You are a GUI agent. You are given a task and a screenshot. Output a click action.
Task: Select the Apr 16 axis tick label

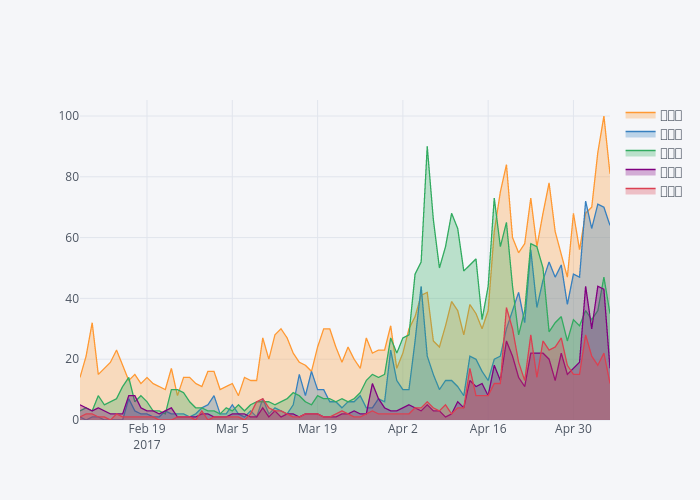click(488, 429)
